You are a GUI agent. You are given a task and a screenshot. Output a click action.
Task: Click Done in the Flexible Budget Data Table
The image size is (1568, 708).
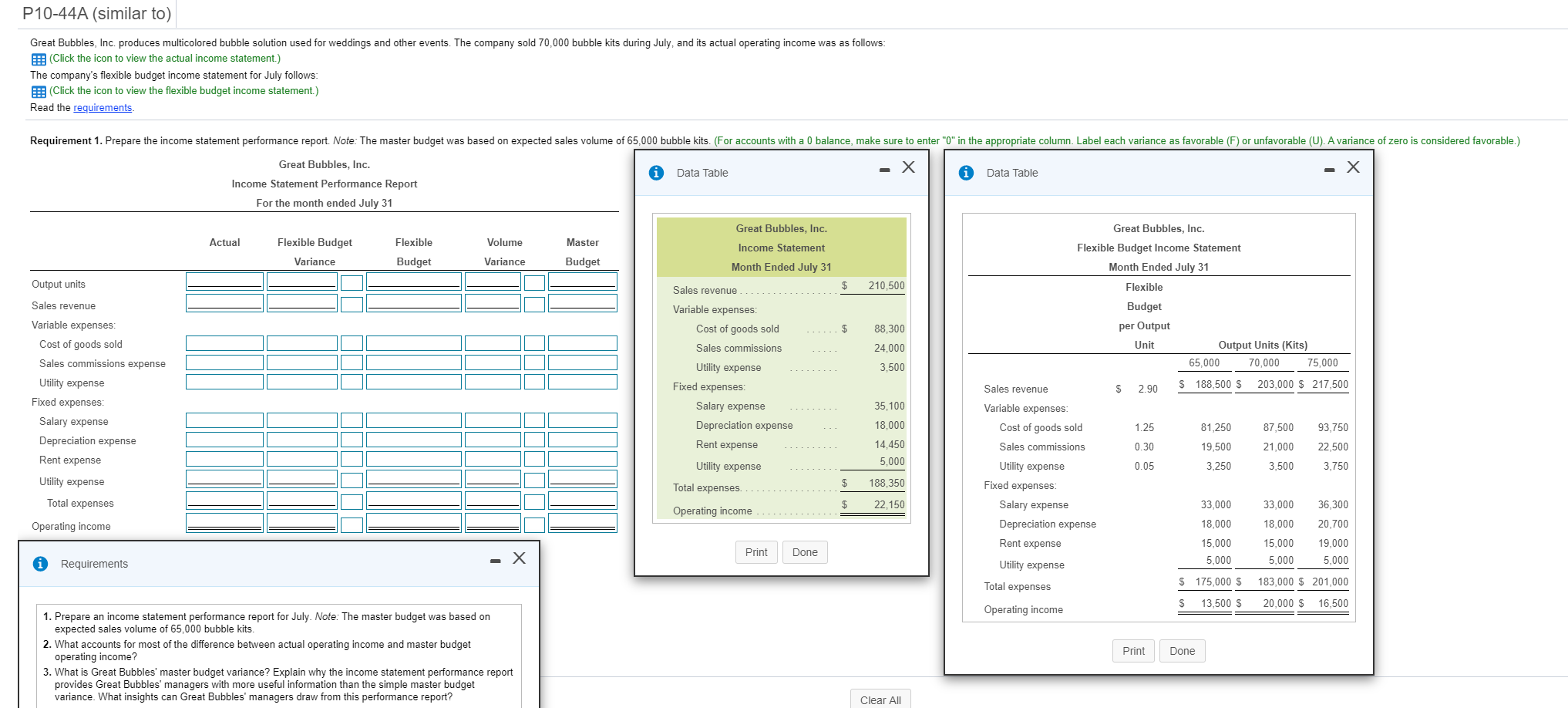(1182, 651)
